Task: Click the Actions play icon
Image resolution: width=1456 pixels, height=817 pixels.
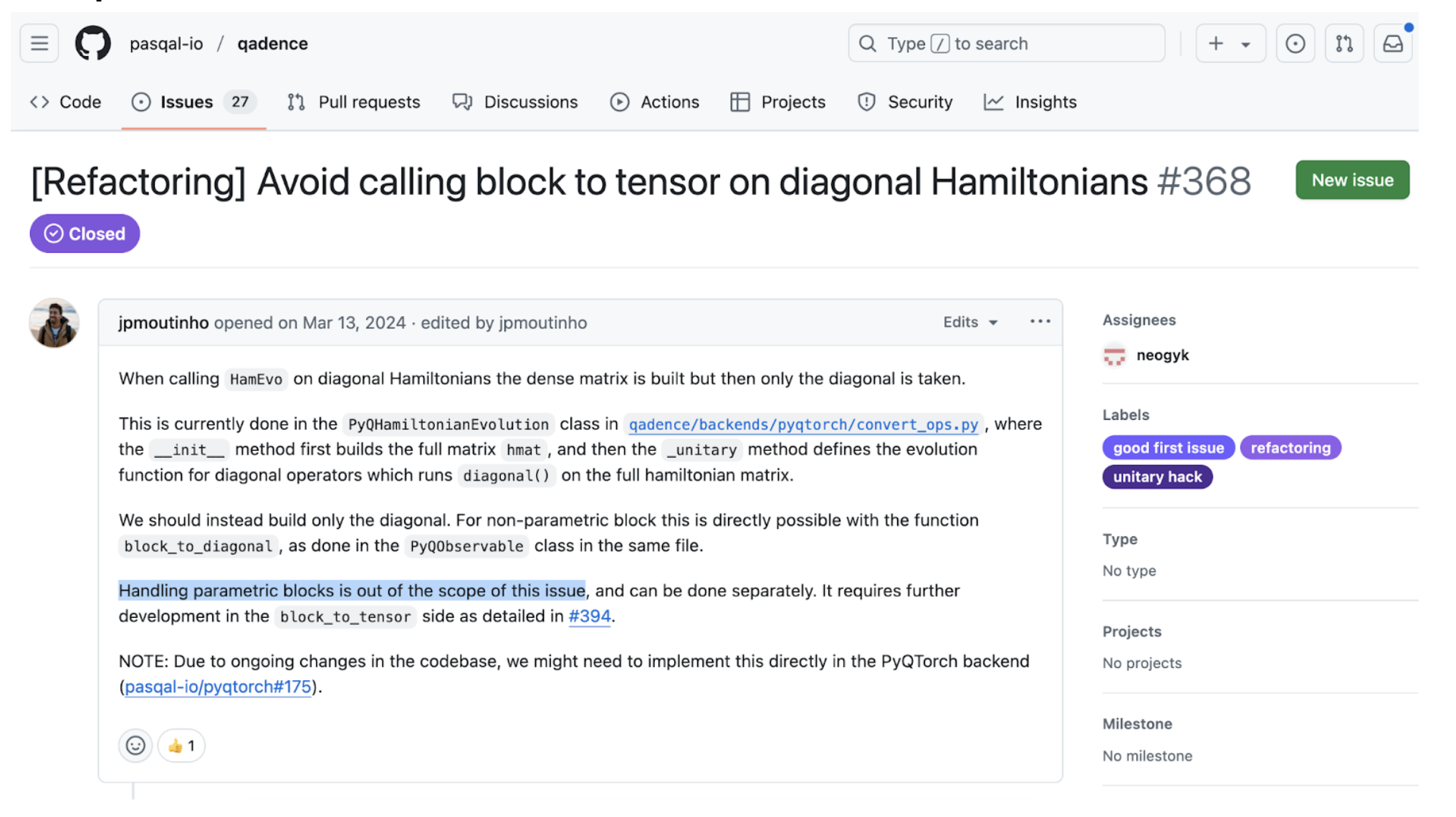Action: 621,102
